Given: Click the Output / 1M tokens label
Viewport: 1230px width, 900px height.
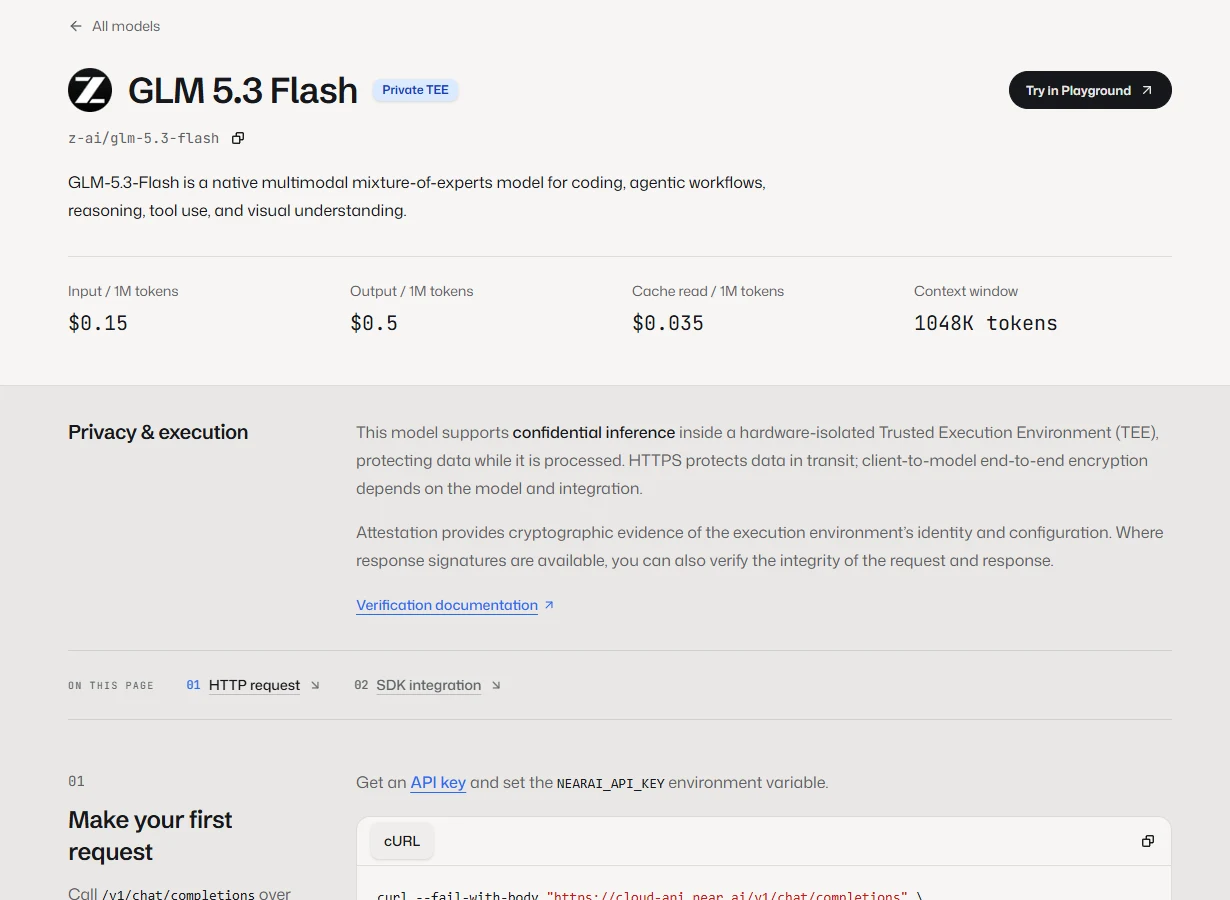Looking at the screenshot, I should (x=412, y=291).
